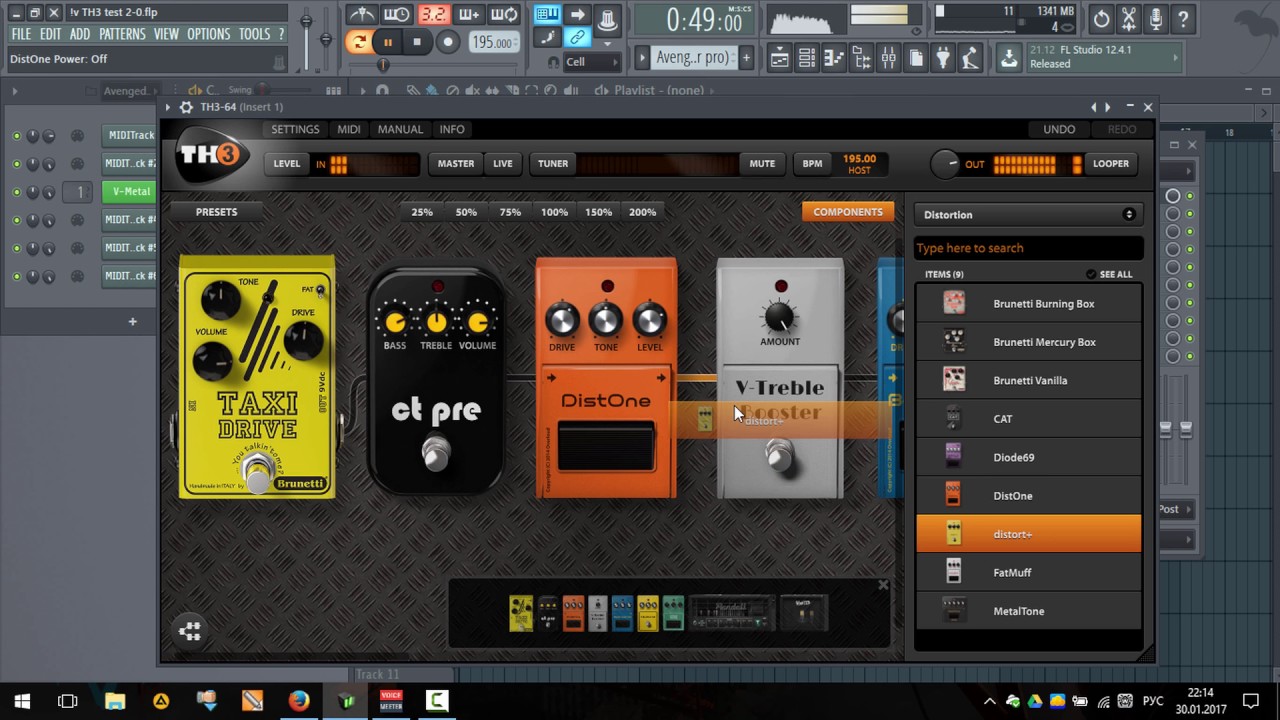This screenshot has height=720, width=1280.
Task: Toggle the COMPONENTS panel button
Action: coord(848,212)
